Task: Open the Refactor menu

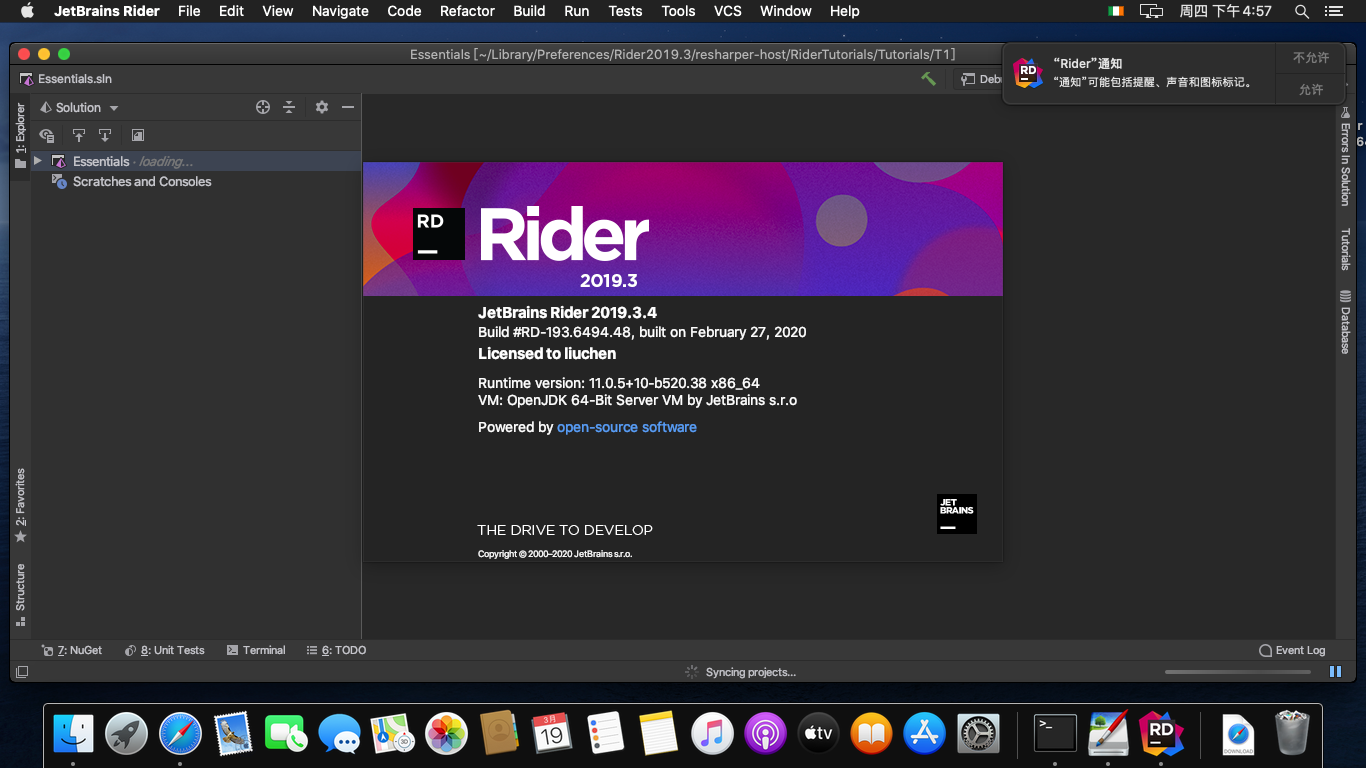Action: 467,11
